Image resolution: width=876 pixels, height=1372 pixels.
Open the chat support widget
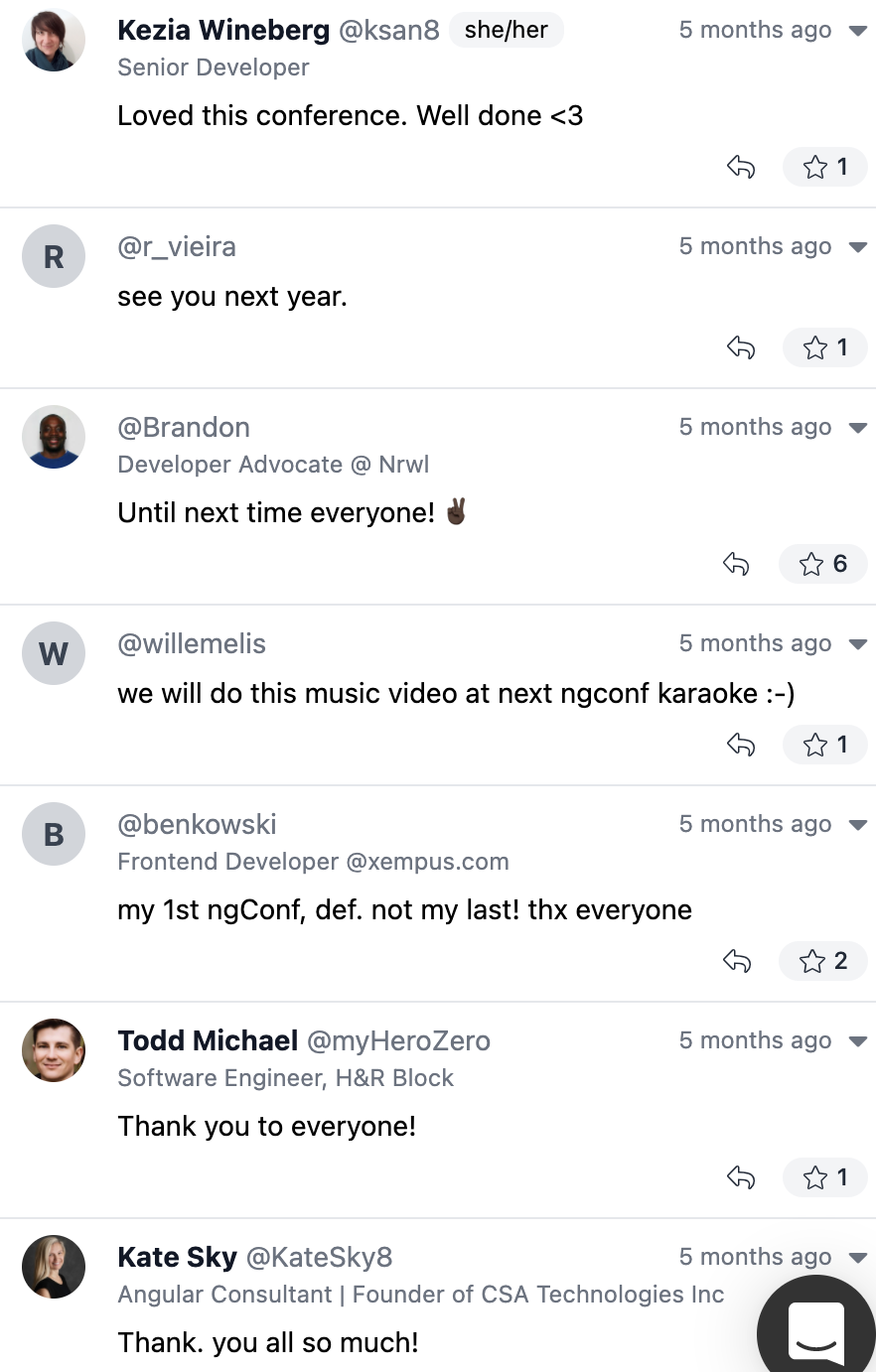(816, 1330)
